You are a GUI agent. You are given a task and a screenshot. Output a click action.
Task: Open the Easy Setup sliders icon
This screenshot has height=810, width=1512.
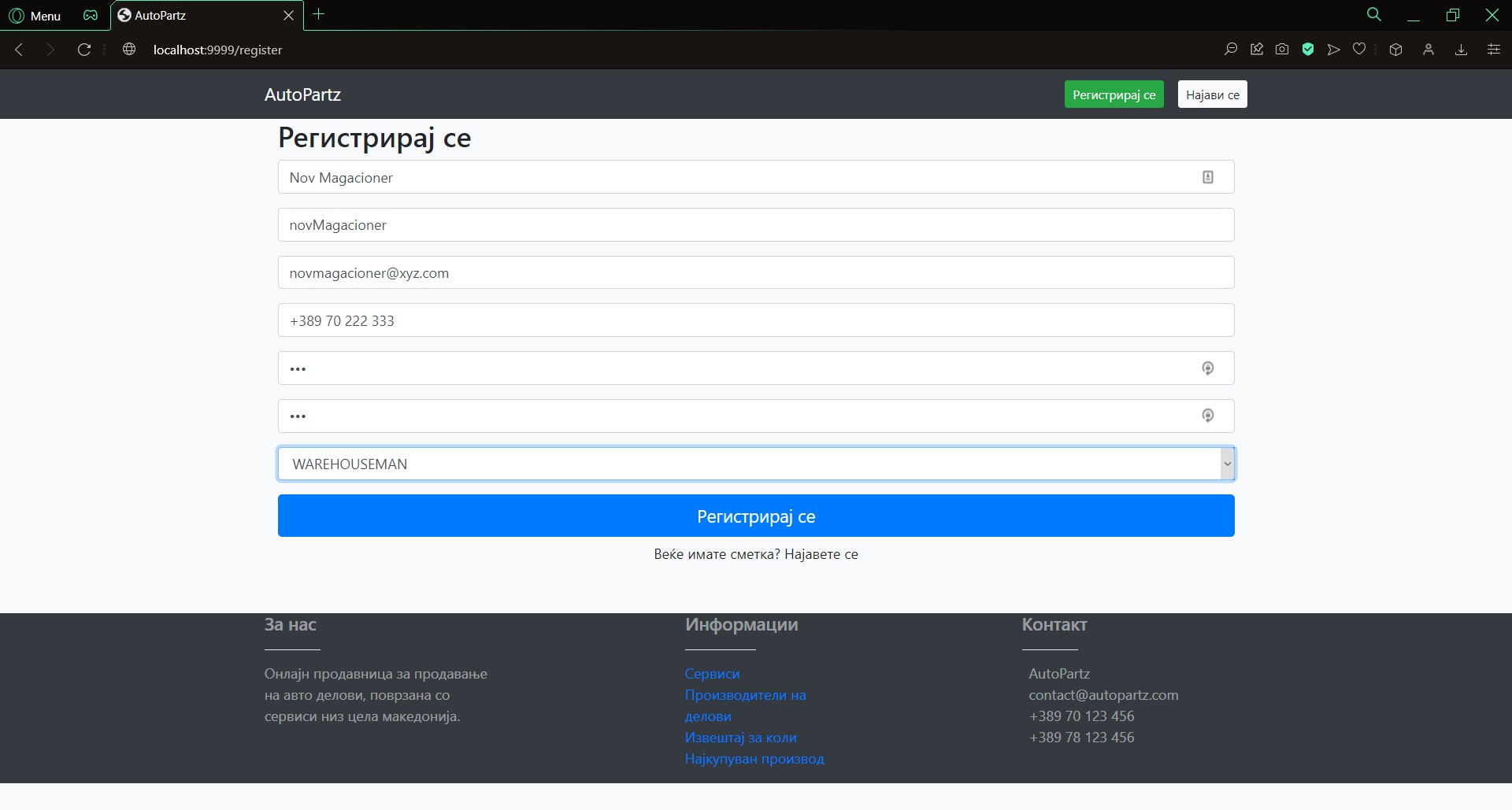tap(1493, 50)
